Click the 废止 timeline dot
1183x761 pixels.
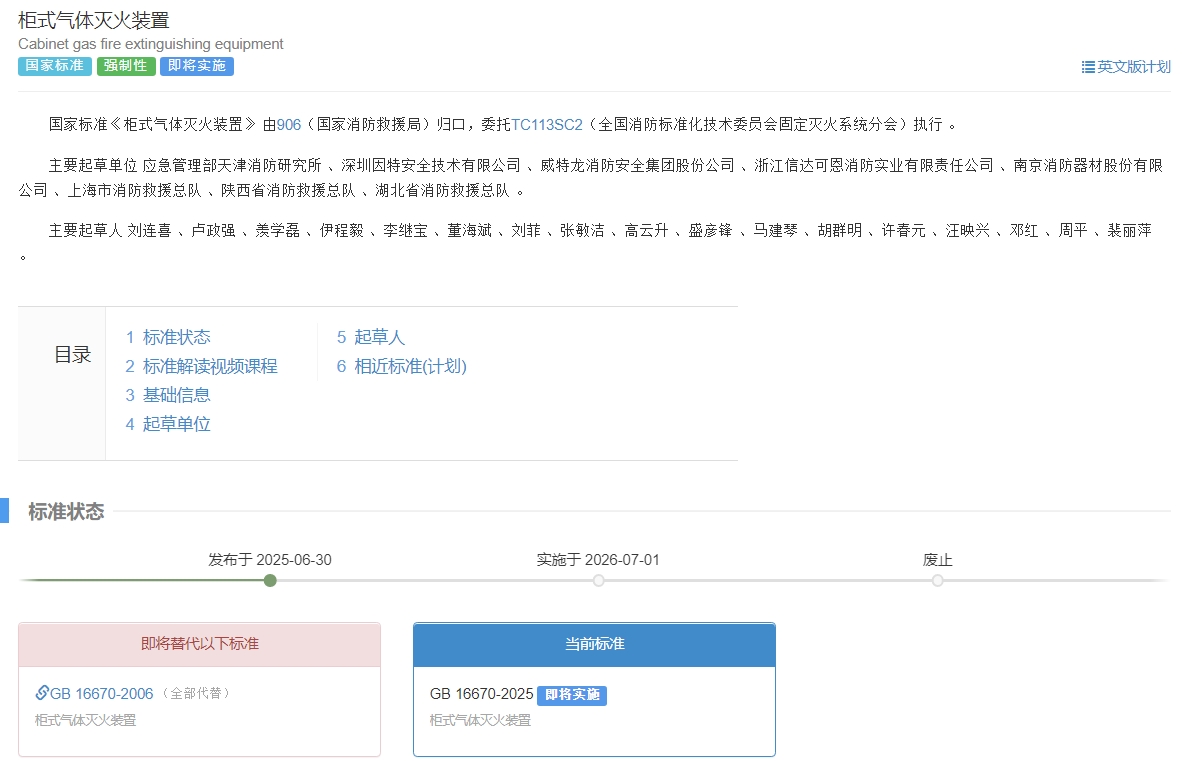[x=937, y=581]
